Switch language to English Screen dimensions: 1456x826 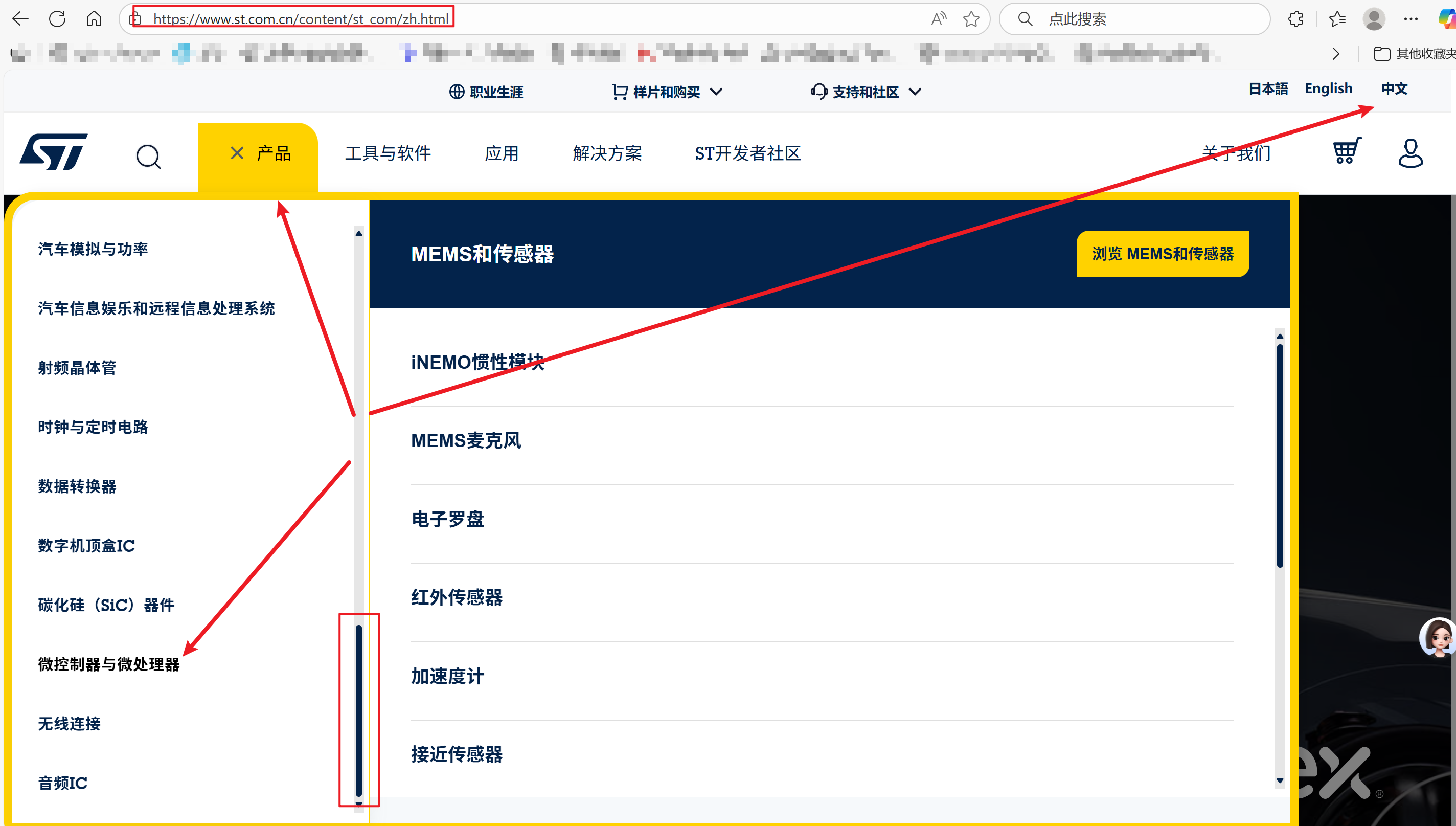[1328, 88]
